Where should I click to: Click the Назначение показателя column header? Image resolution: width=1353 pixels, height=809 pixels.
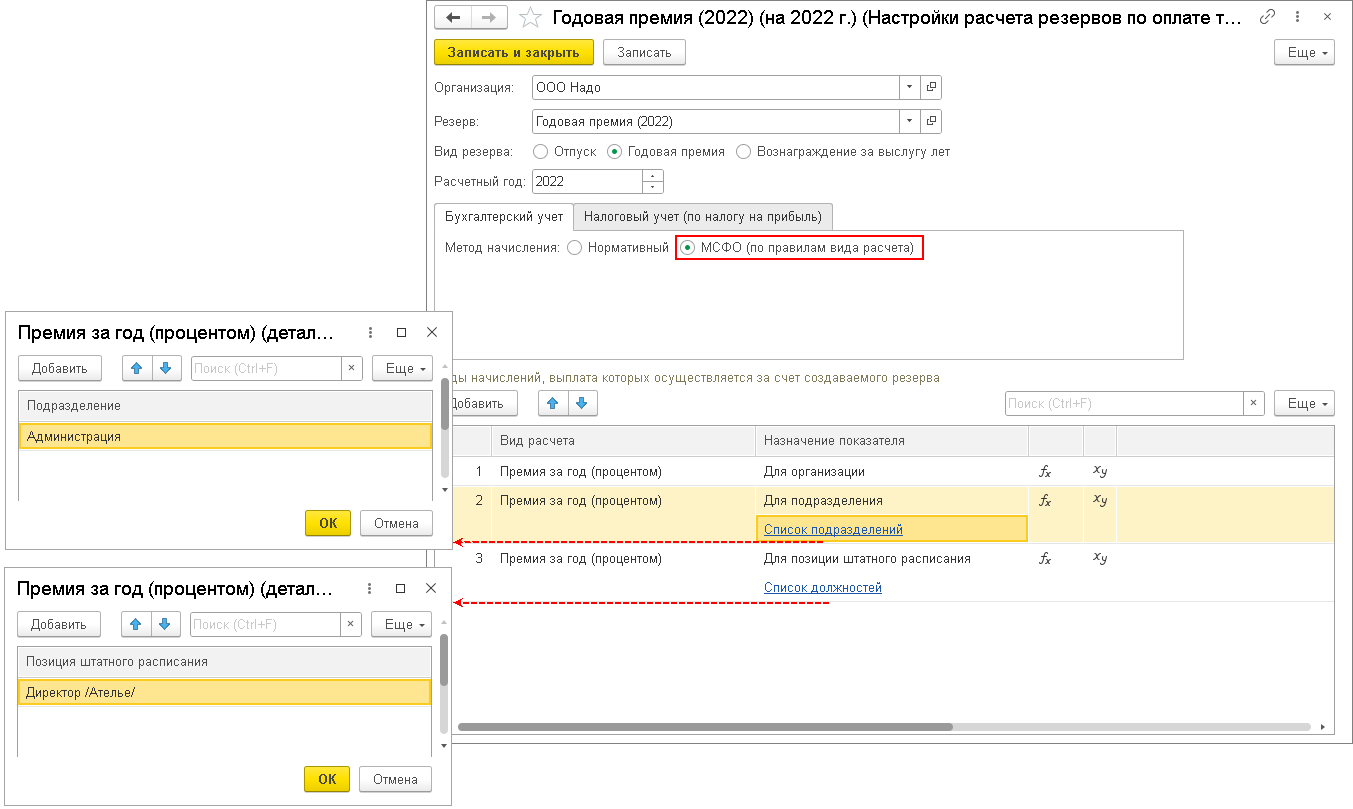point(892,441)
